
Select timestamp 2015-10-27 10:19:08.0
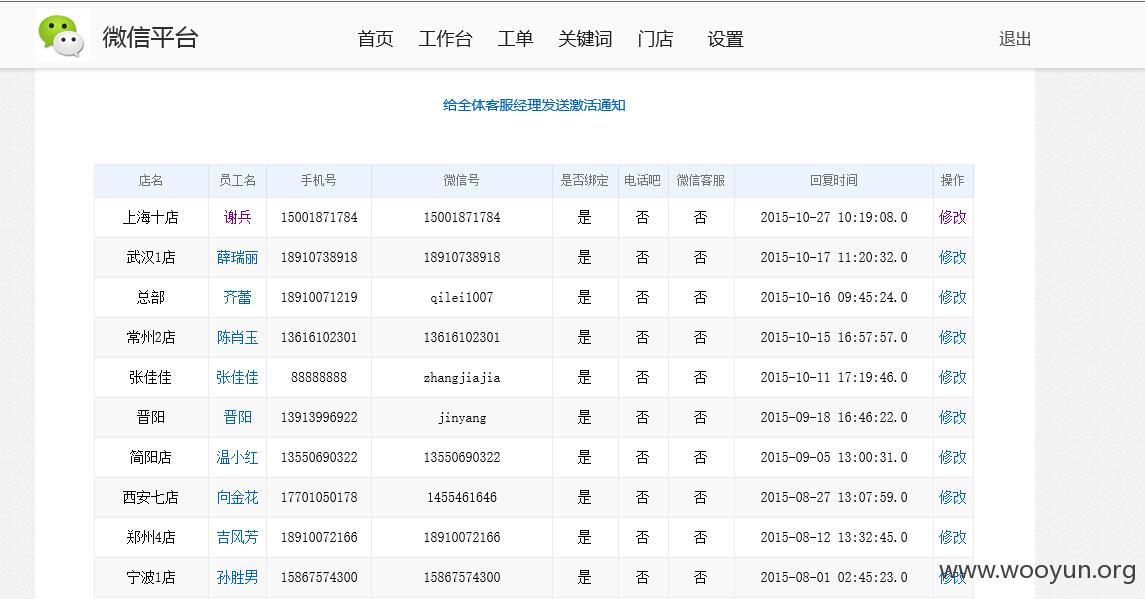(x=833, y=217)
